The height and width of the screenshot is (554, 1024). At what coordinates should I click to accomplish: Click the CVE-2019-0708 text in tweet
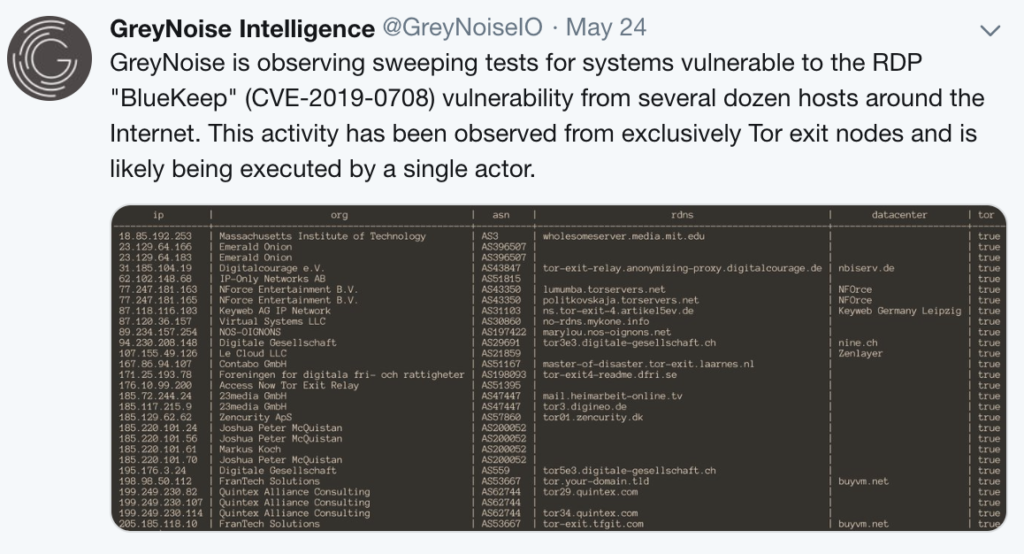pyautogui.click(x=340, y=98)
